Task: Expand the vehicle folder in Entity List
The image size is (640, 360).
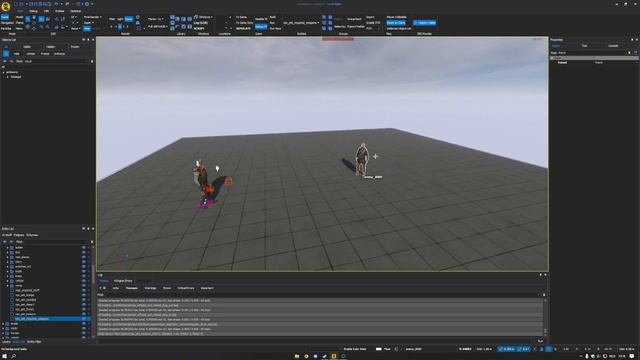Action: [7, 281]
